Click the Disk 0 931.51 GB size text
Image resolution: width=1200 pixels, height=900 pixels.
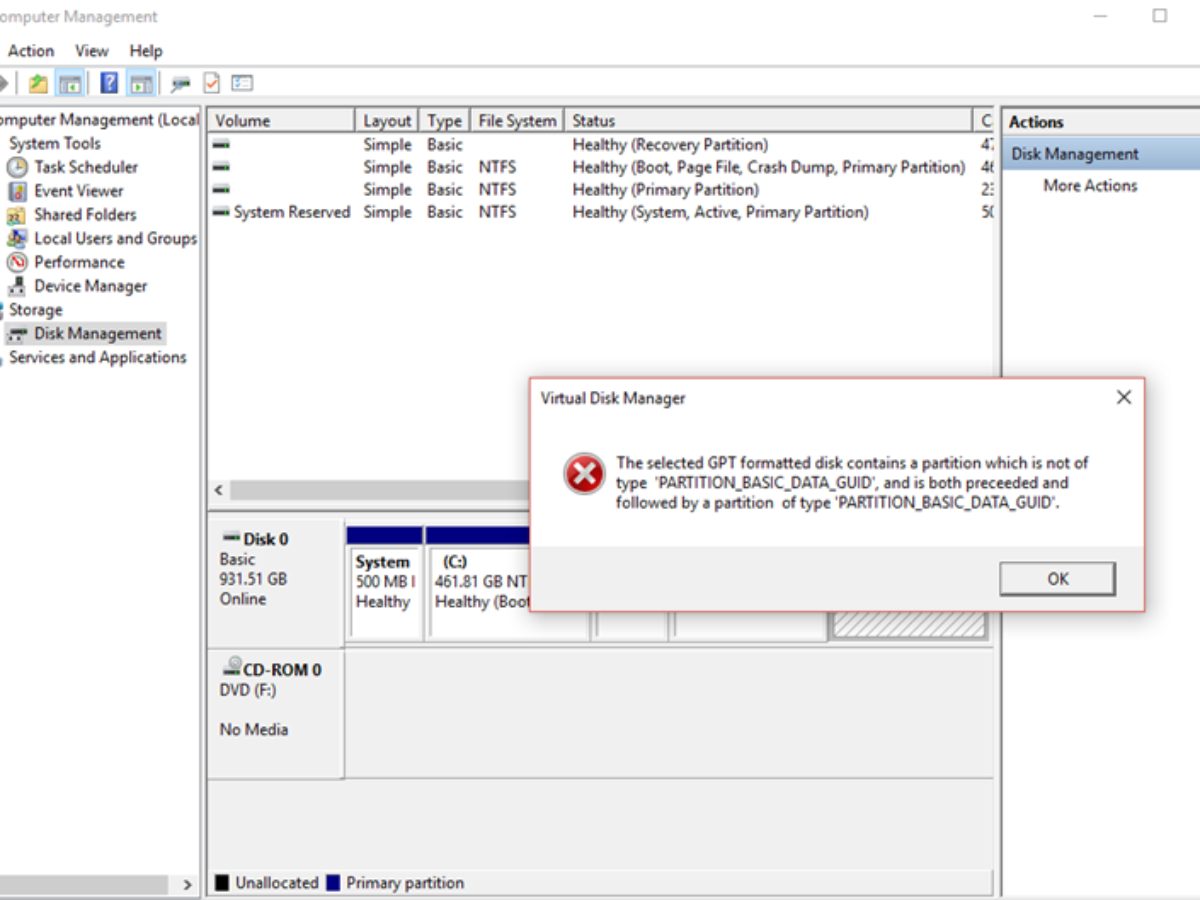point(253,579)
